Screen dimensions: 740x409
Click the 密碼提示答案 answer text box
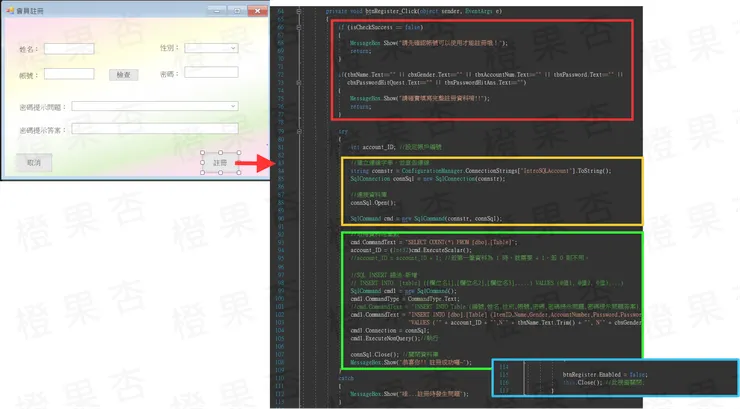155,129
